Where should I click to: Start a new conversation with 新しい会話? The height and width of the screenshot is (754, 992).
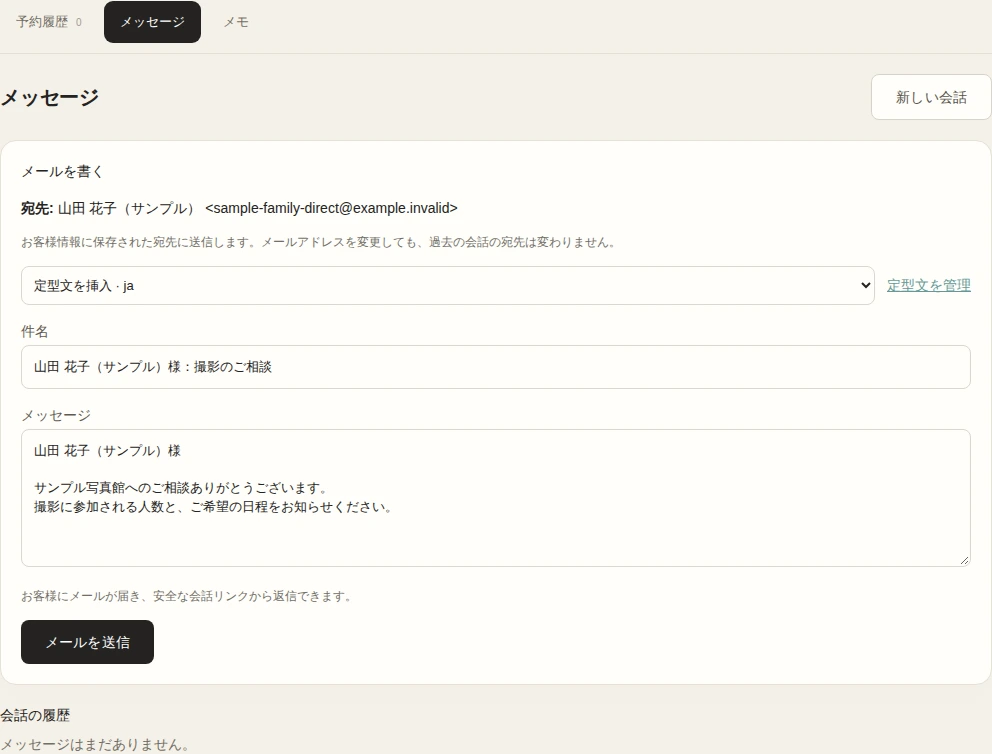click(931, 97)
